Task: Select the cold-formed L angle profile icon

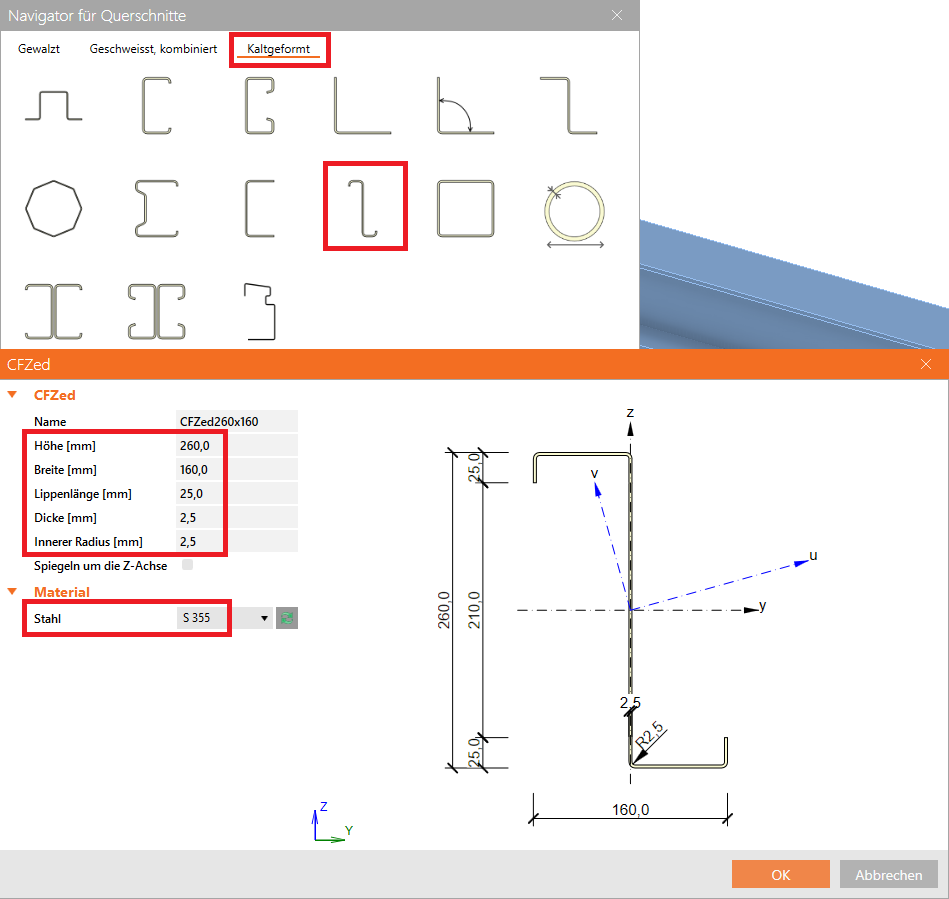Action: 363,105
